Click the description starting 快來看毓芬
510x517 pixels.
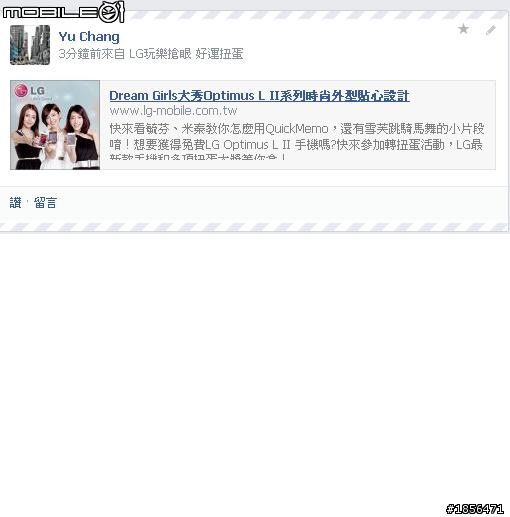(297, 129)
